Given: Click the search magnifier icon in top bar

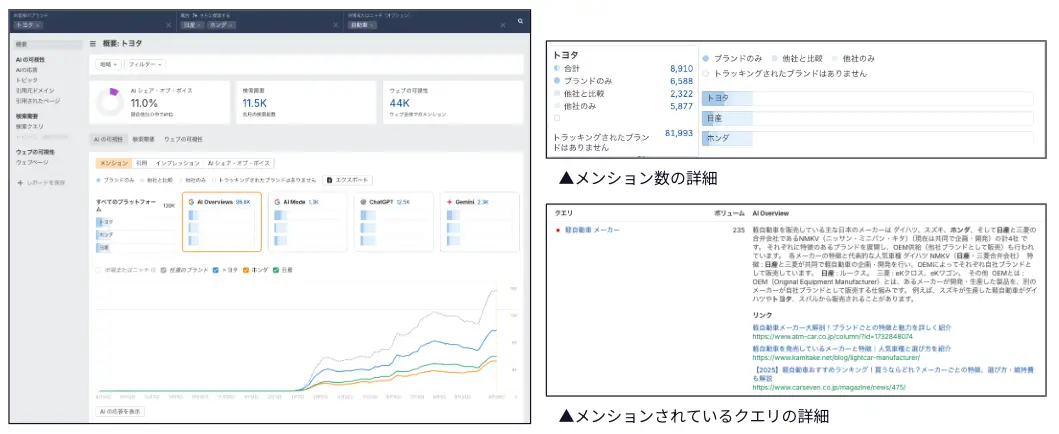Looking at the screenshot, I should coord(520,20).
